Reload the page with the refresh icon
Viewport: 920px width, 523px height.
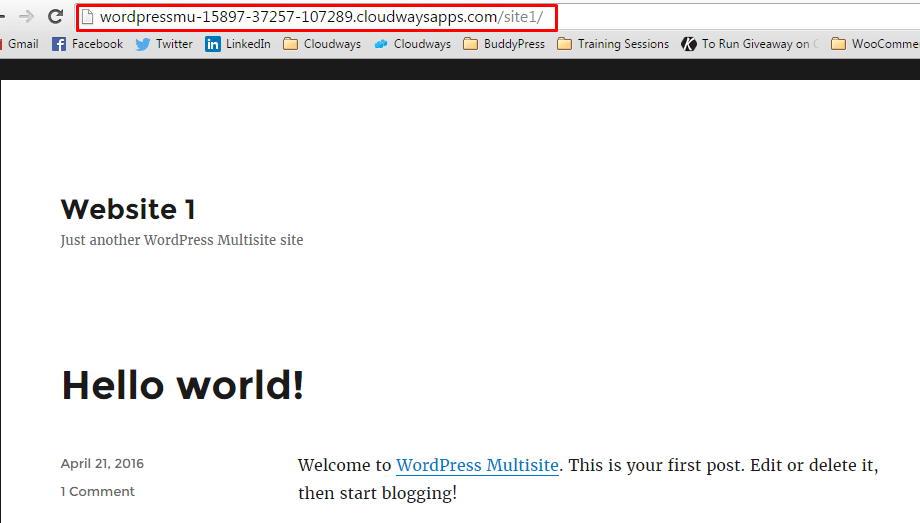(x=55, y=16)
